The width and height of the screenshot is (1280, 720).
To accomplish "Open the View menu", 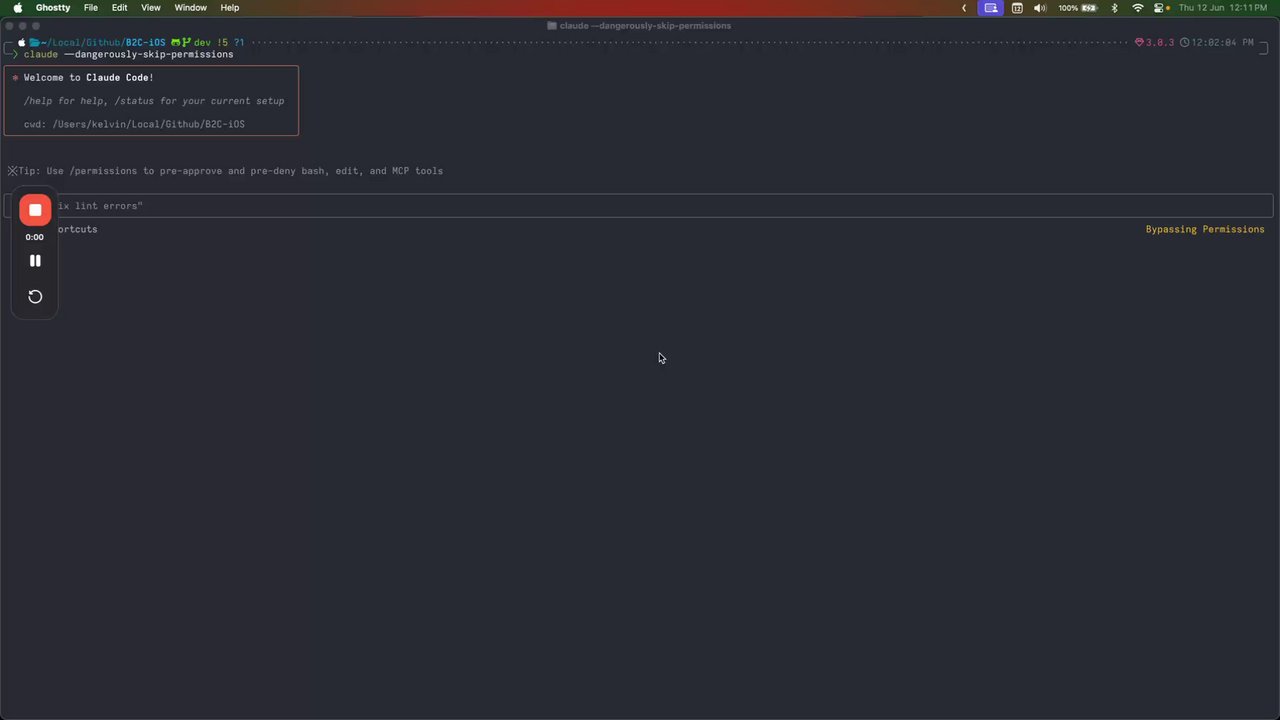I will point(151,8).
